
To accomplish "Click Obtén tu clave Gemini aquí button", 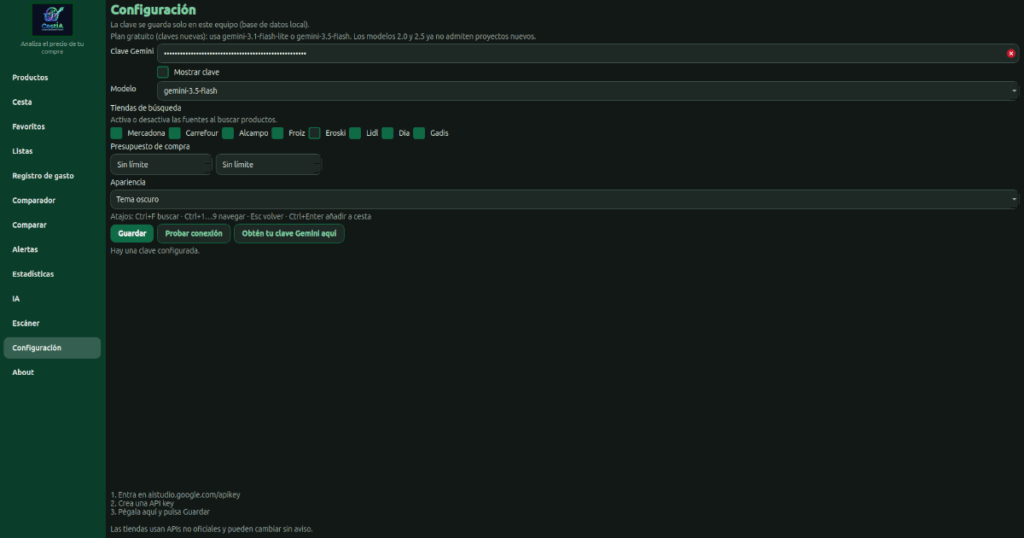I will (x=289, y=233).
